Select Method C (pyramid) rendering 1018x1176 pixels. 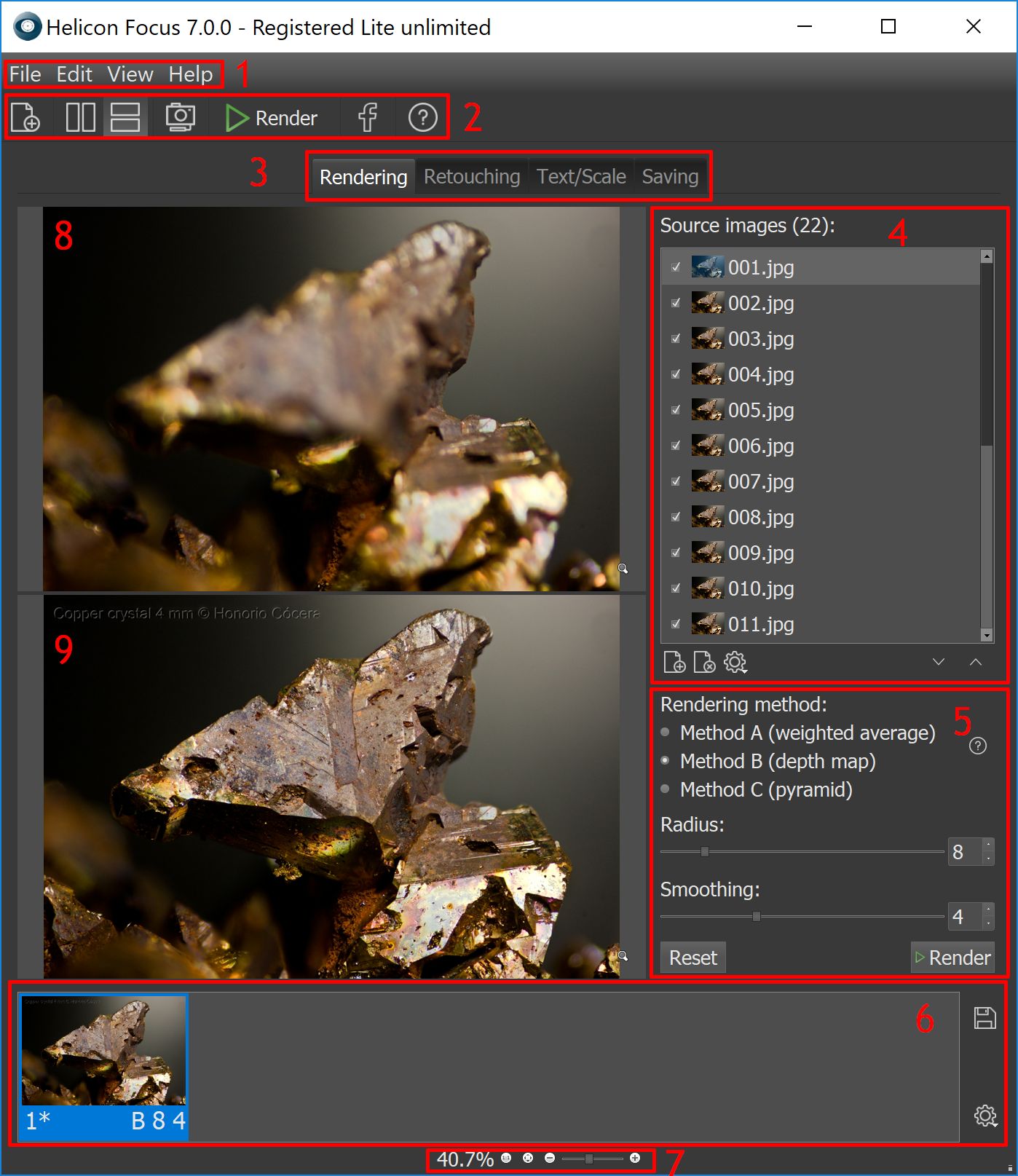[x=665, y=789]
